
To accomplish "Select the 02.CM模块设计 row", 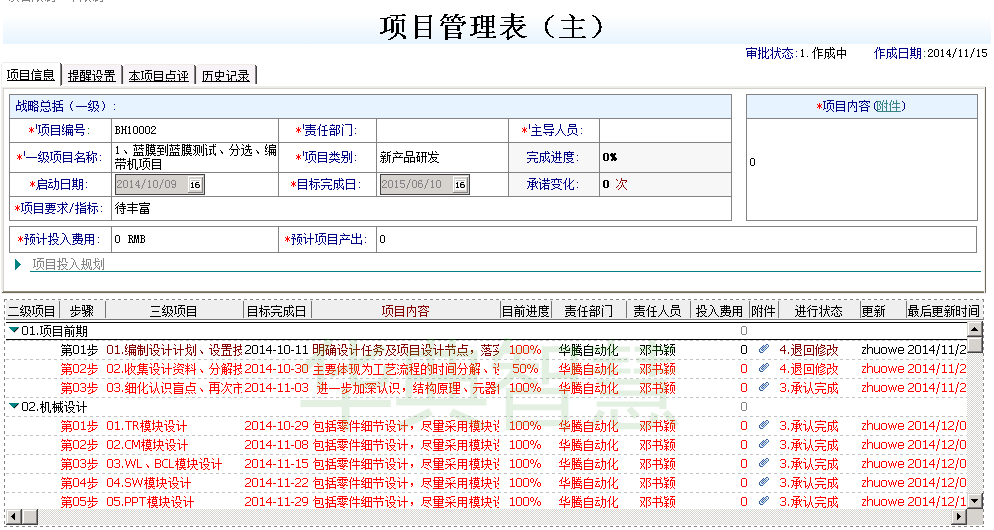I will 486,444.
